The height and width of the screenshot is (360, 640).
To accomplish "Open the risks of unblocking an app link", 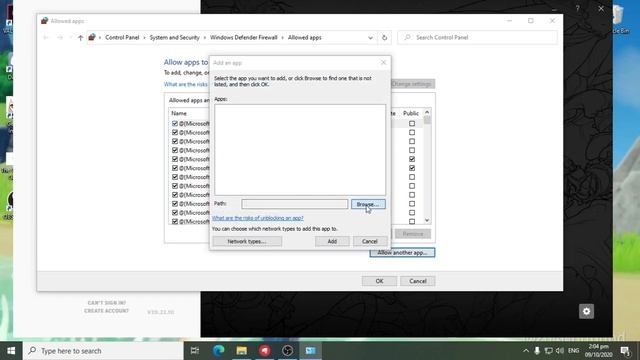I will [x=258, y=218].
